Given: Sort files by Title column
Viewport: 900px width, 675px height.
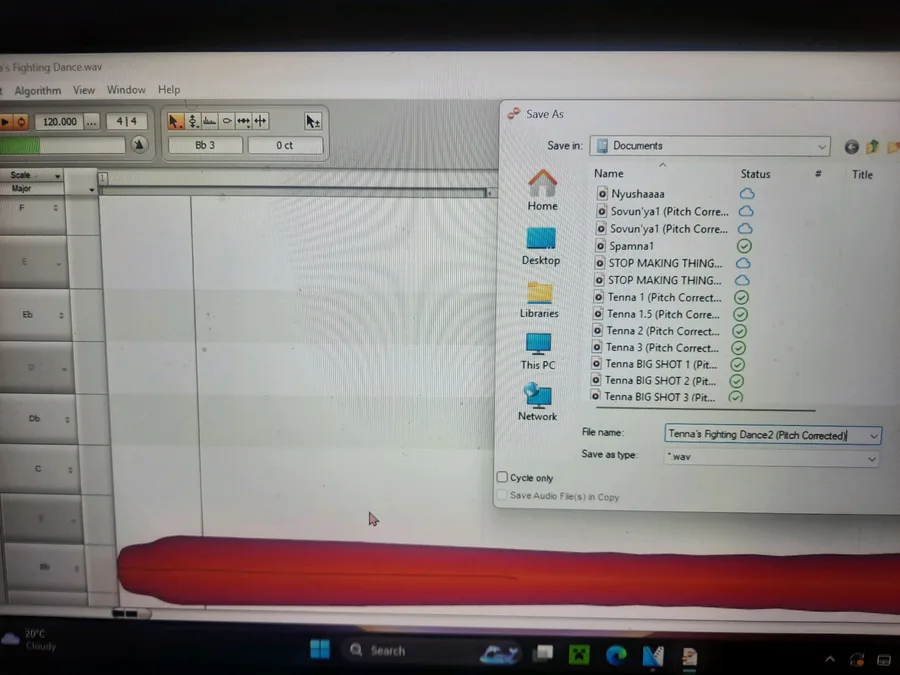Looking at the screenshot, I should pyautogui.click(x=862, y=174).
